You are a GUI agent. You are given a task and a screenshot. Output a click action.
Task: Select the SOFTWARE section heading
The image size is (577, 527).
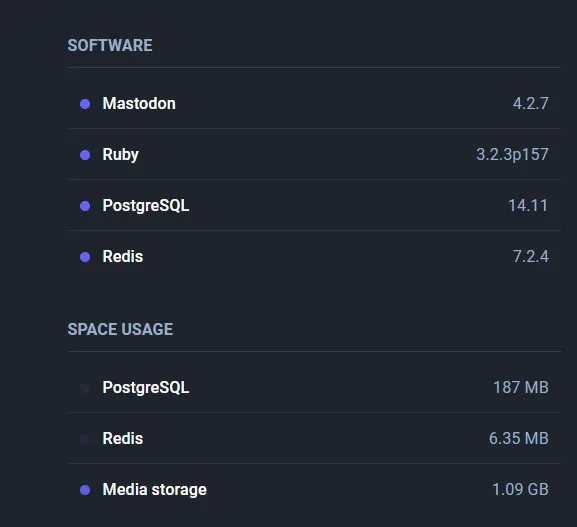[x=110, y=46]
